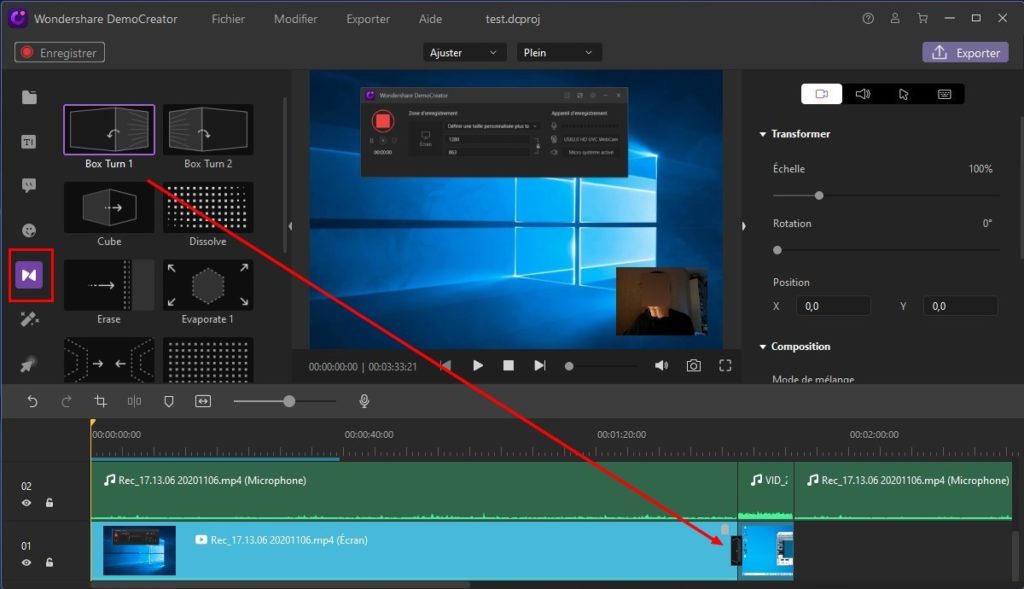Switch to the audio properties tab
Screen dimensions: 1024x589
[863, 94]
